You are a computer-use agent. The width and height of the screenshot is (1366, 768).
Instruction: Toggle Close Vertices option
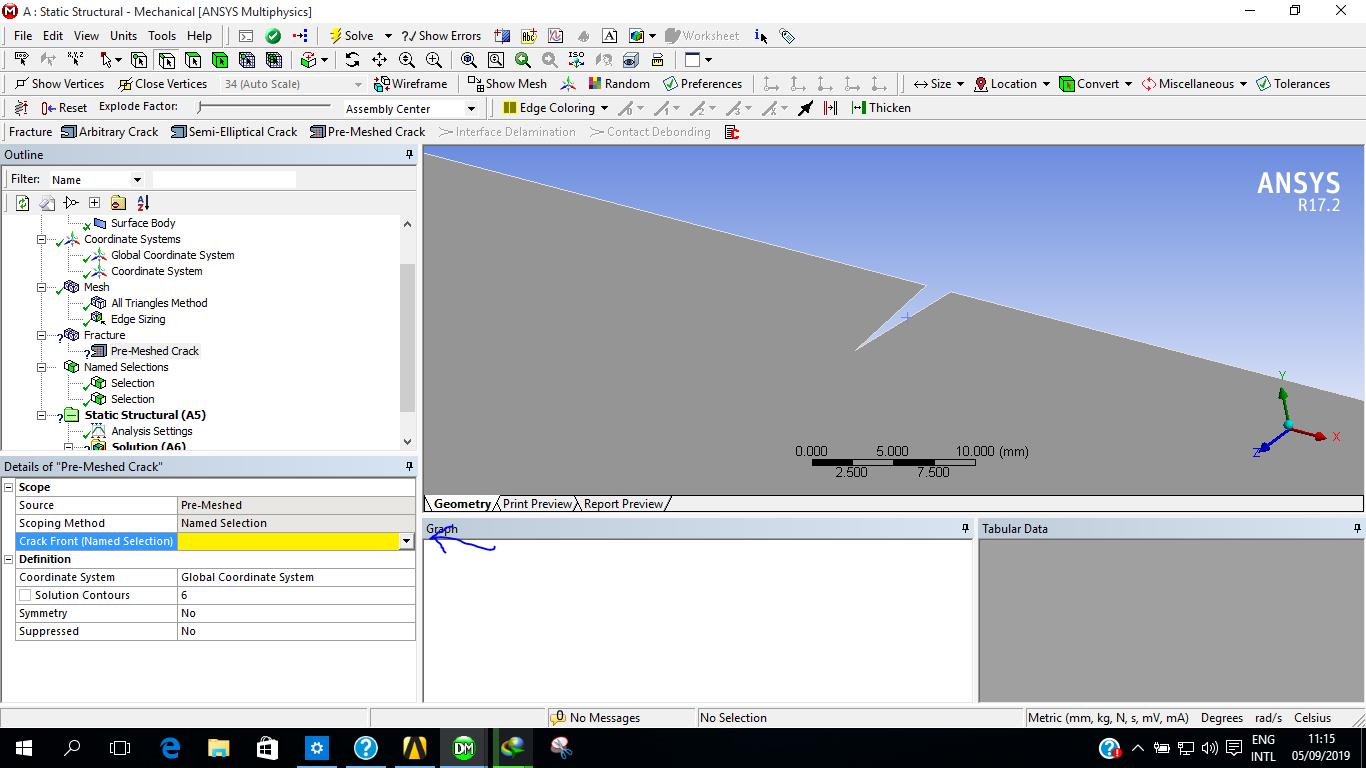(x=162, y=84)
